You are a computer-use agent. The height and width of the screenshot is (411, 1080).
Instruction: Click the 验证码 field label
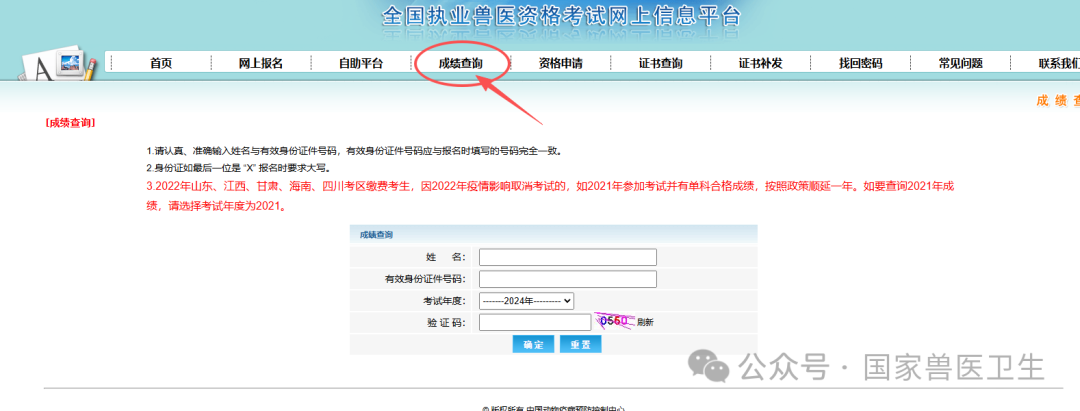click(446, 322)
